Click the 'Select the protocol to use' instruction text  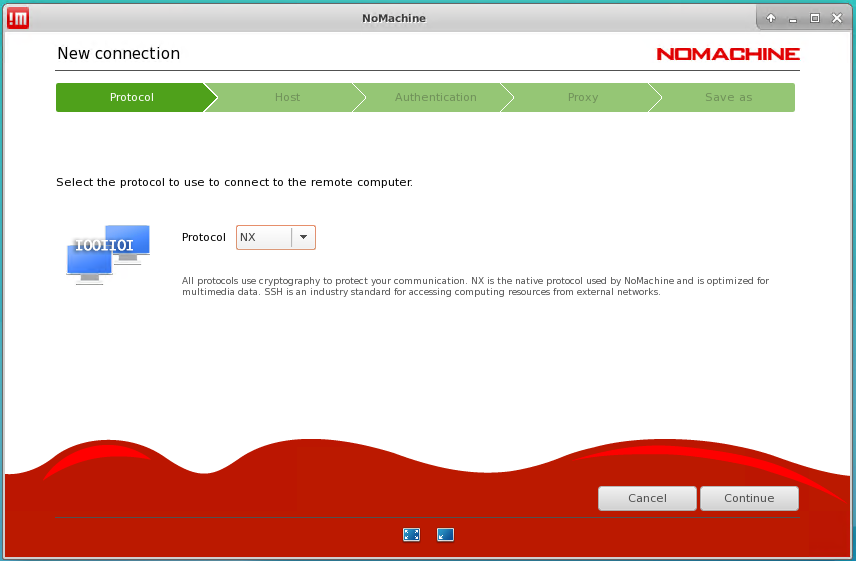click(x=234, y=182)
